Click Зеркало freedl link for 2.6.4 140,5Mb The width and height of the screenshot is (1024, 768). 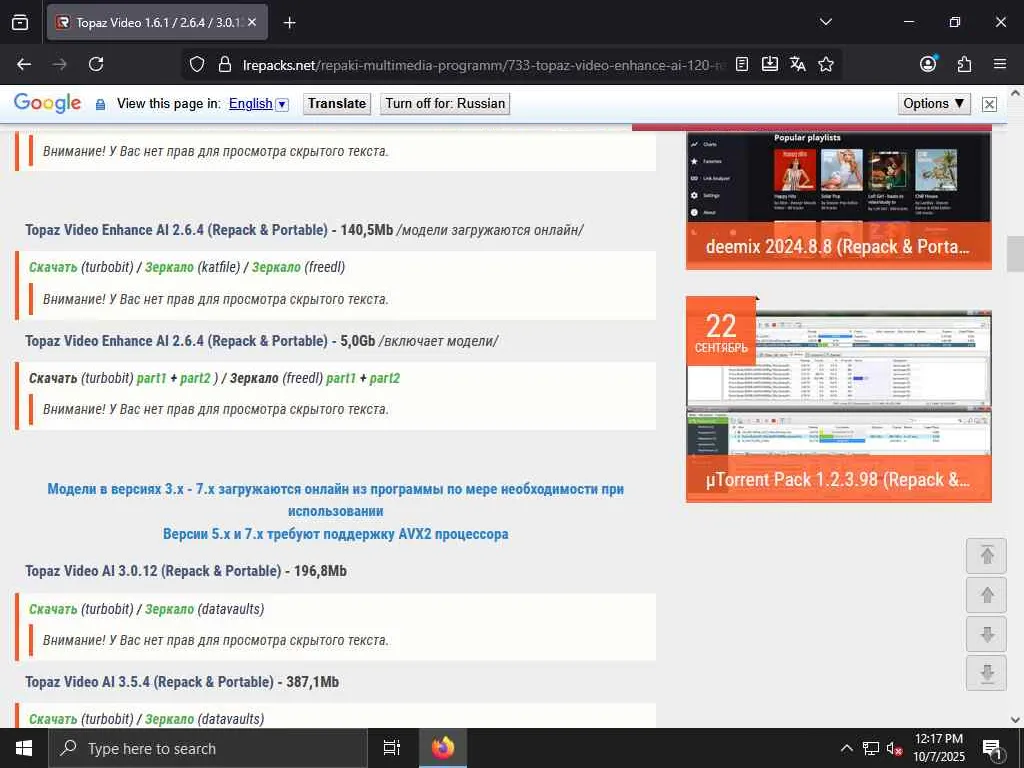(276, 267)
